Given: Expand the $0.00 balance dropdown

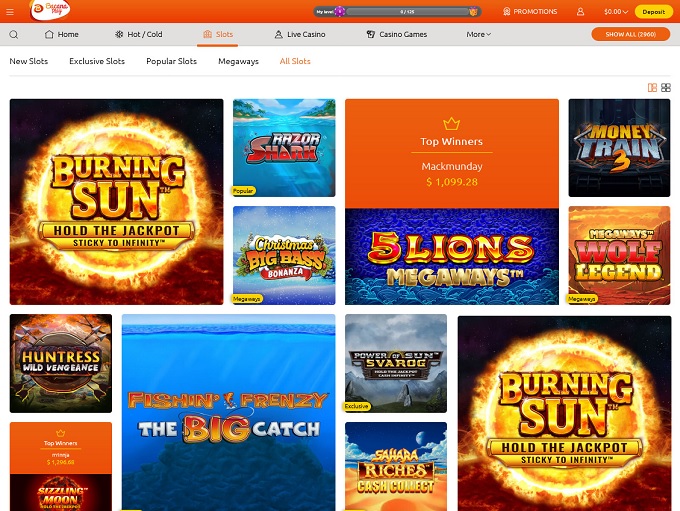Looking at the screenshot, I should (616, 12).
